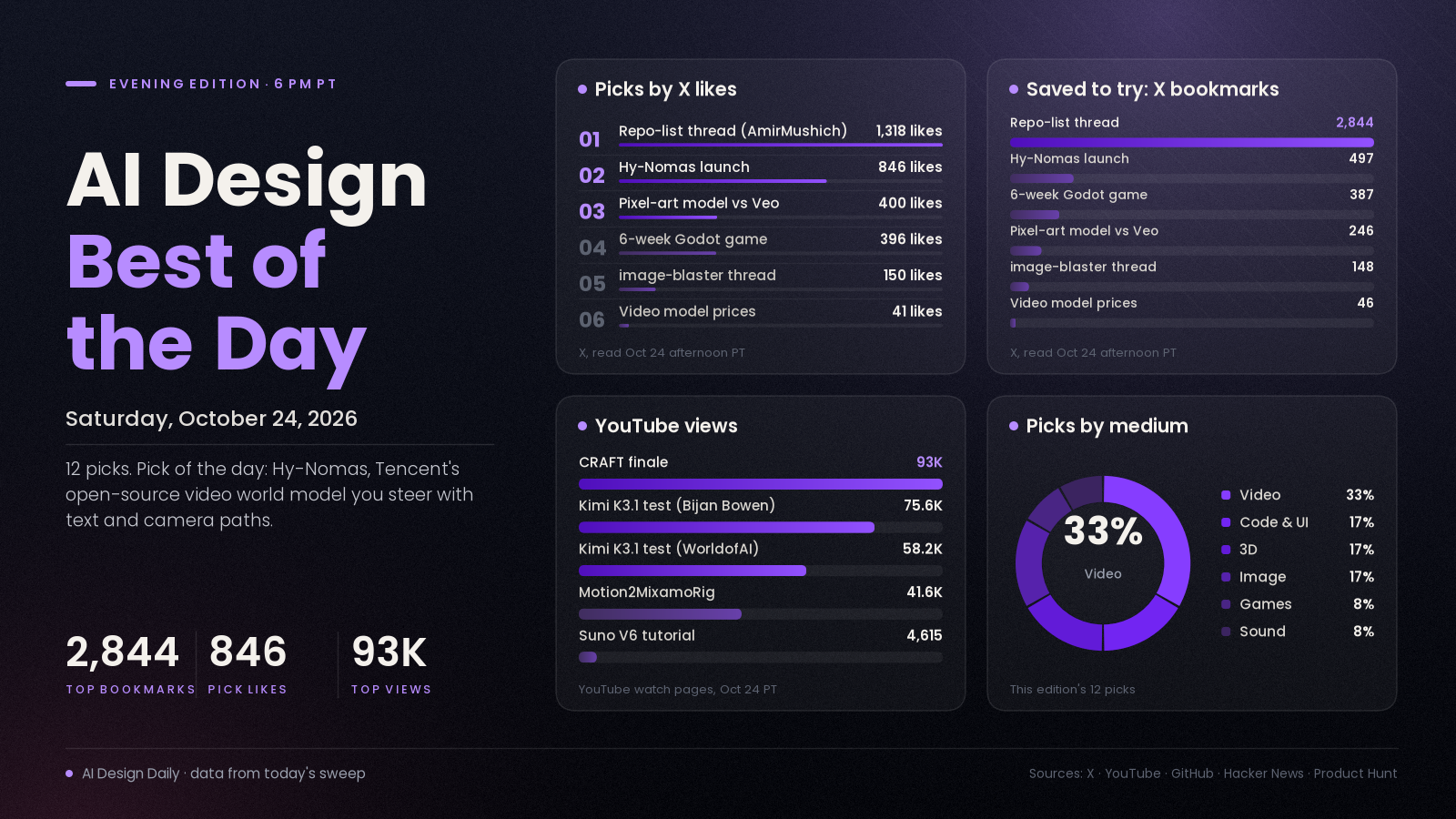This screenshot has width=1456, height=819.
Task: Click the "150 likes" value
Action: pyautogui.click(x=913, y=275)
